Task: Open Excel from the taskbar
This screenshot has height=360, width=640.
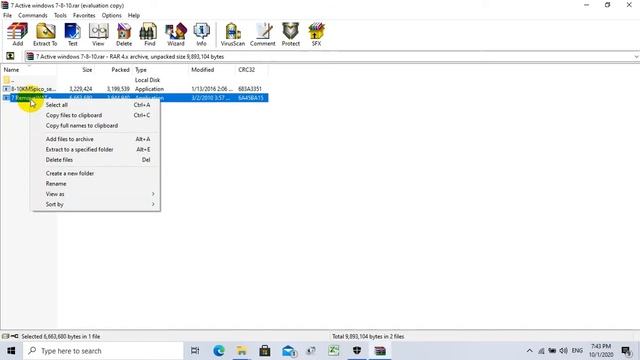Action: [334, 351]
